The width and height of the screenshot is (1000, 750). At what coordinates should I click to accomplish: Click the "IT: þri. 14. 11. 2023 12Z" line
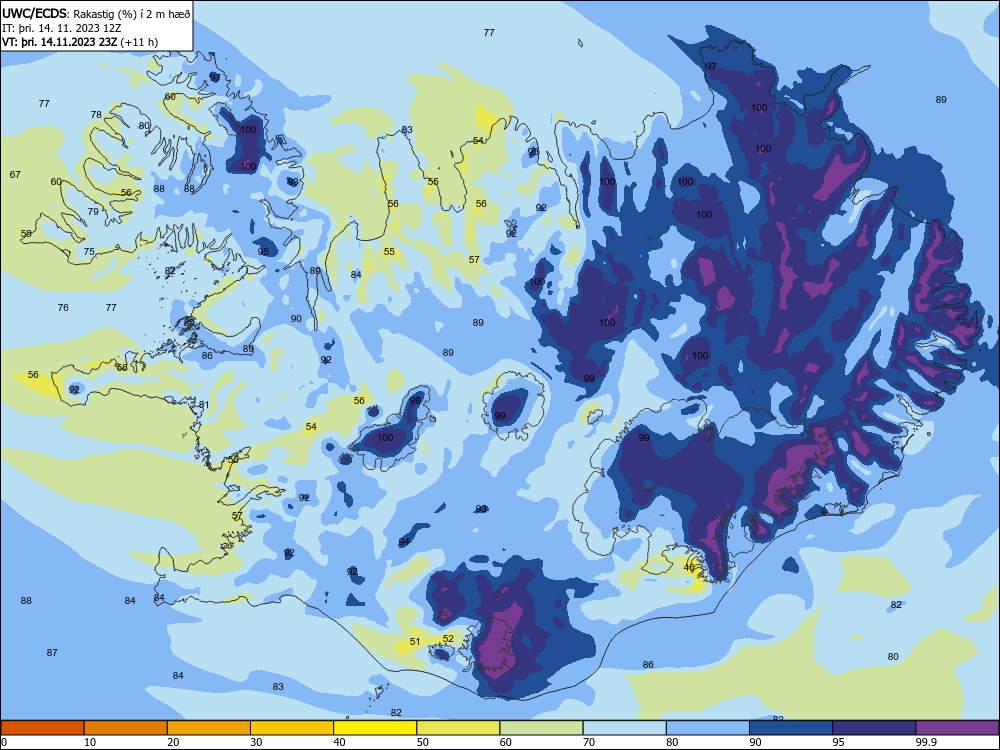pos(62,28)
